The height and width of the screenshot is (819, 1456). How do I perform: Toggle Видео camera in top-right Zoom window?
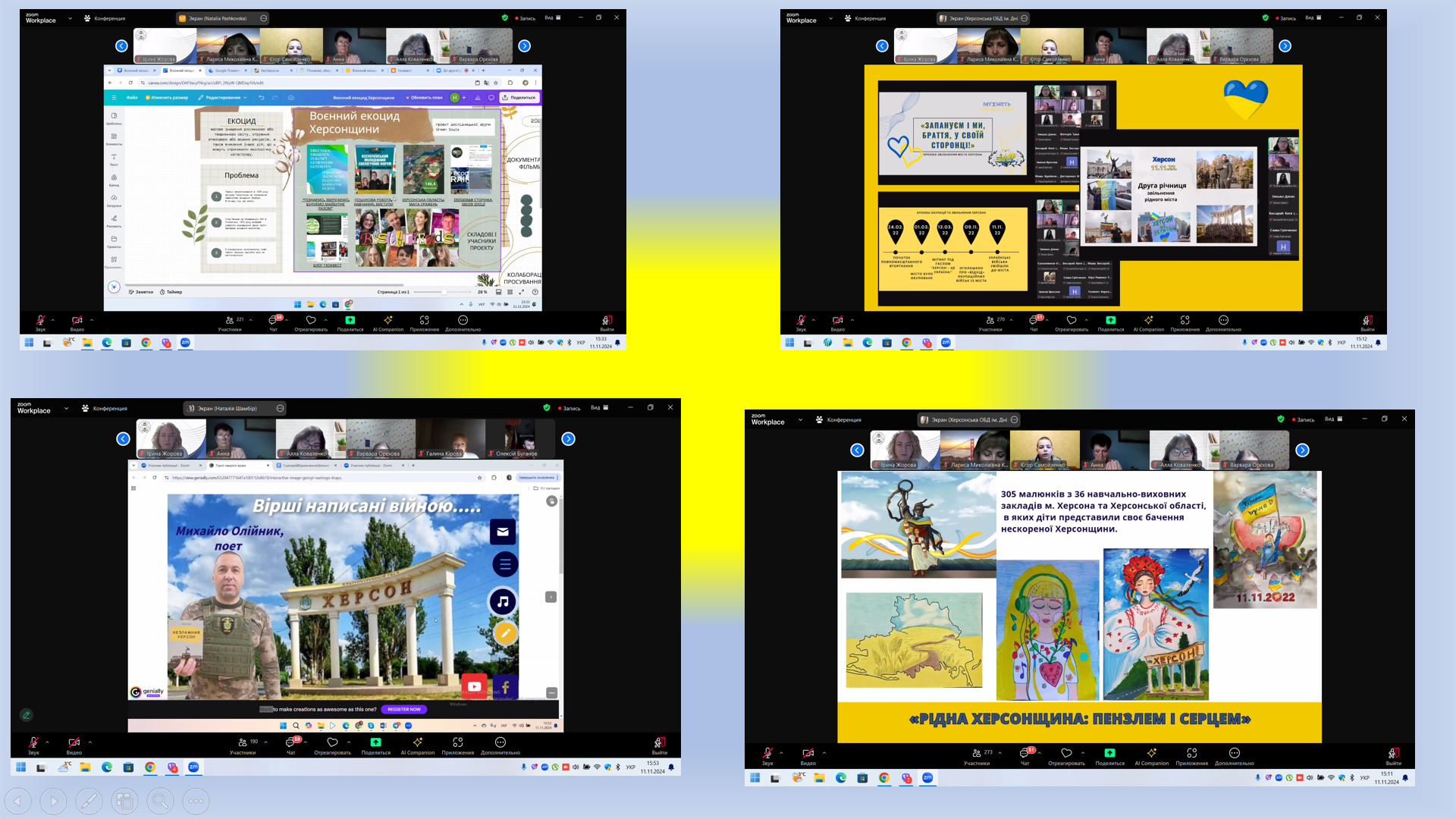pyautogui.click(x=837, y=321)
